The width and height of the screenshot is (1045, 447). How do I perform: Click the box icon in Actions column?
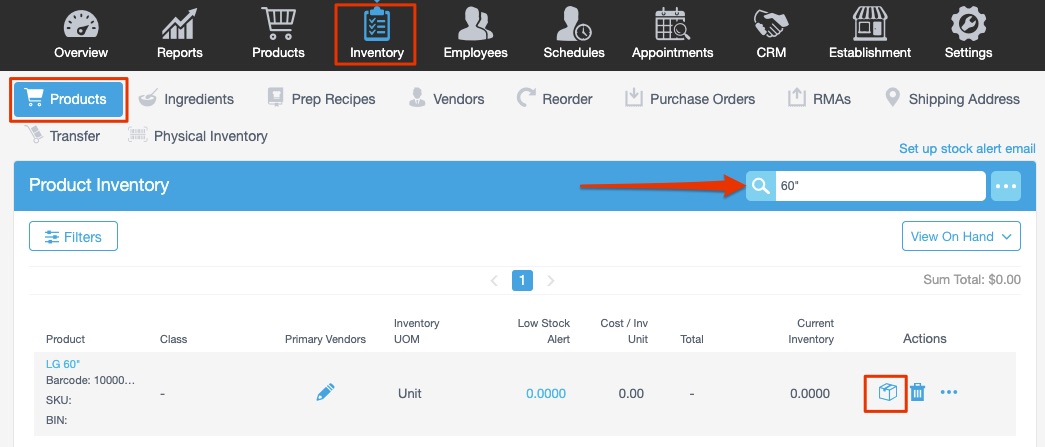(x=886, y=393)
